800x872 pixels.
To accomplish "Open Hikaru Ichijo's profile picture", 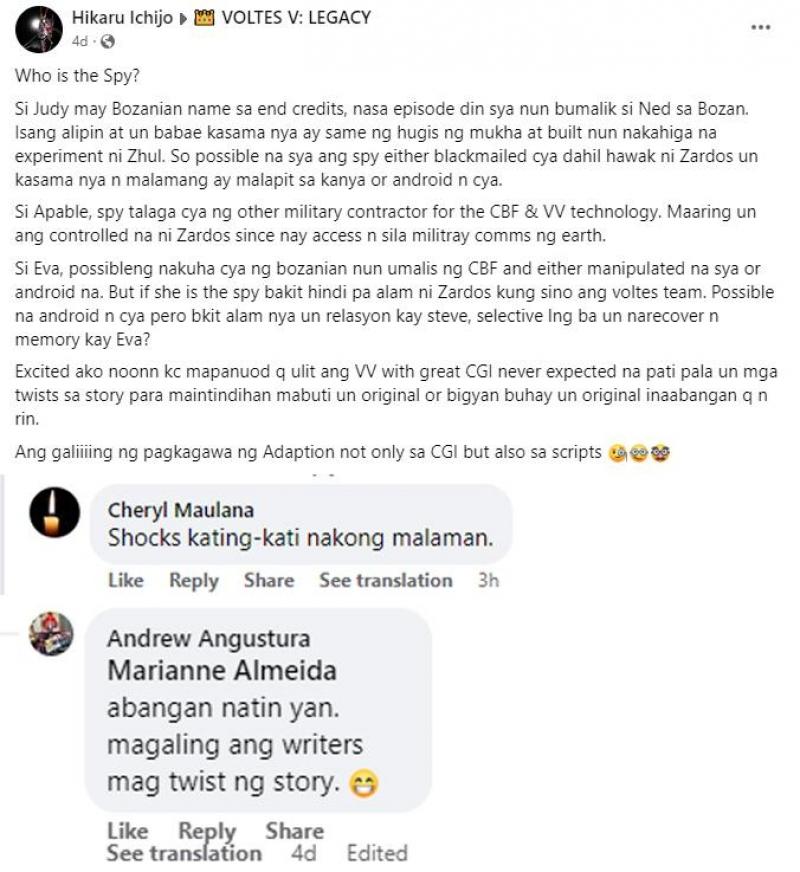I will click(x=39, y=29).
